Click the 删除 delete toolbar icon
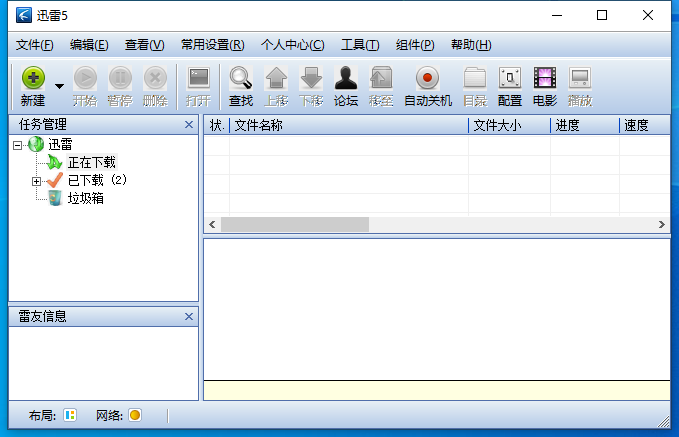 pos(155,86)
